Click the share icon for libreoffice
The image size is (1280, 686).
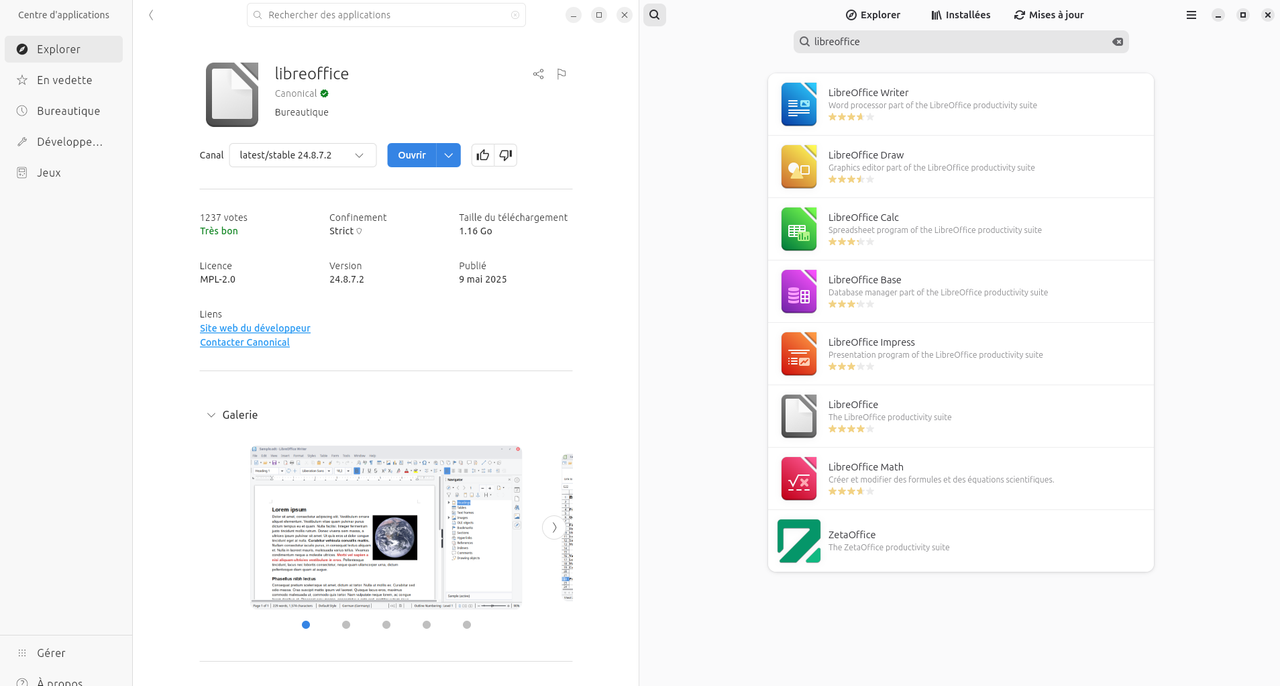[x=538, y=74]
